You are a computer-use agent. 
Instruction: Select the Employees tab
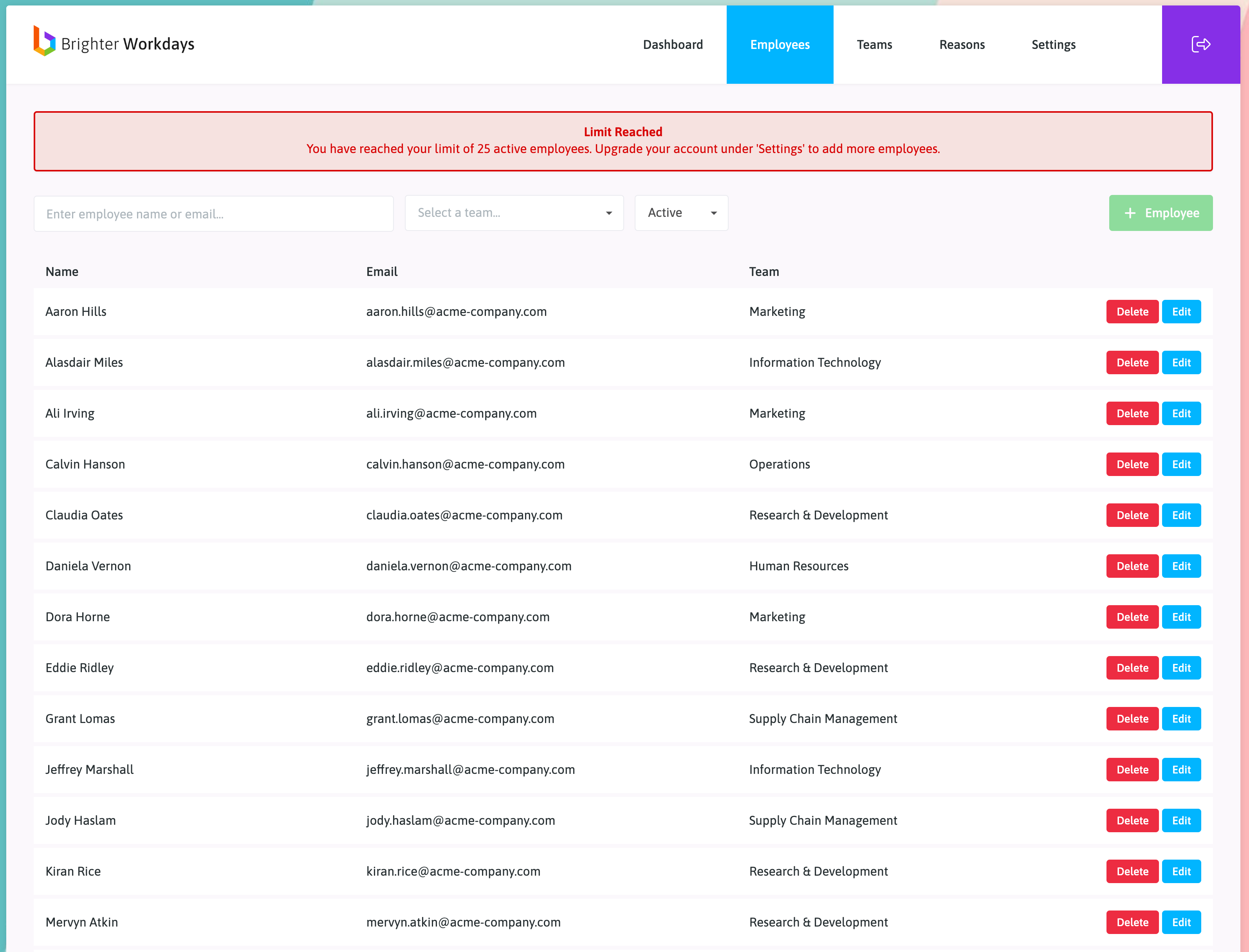click(780, 45)
